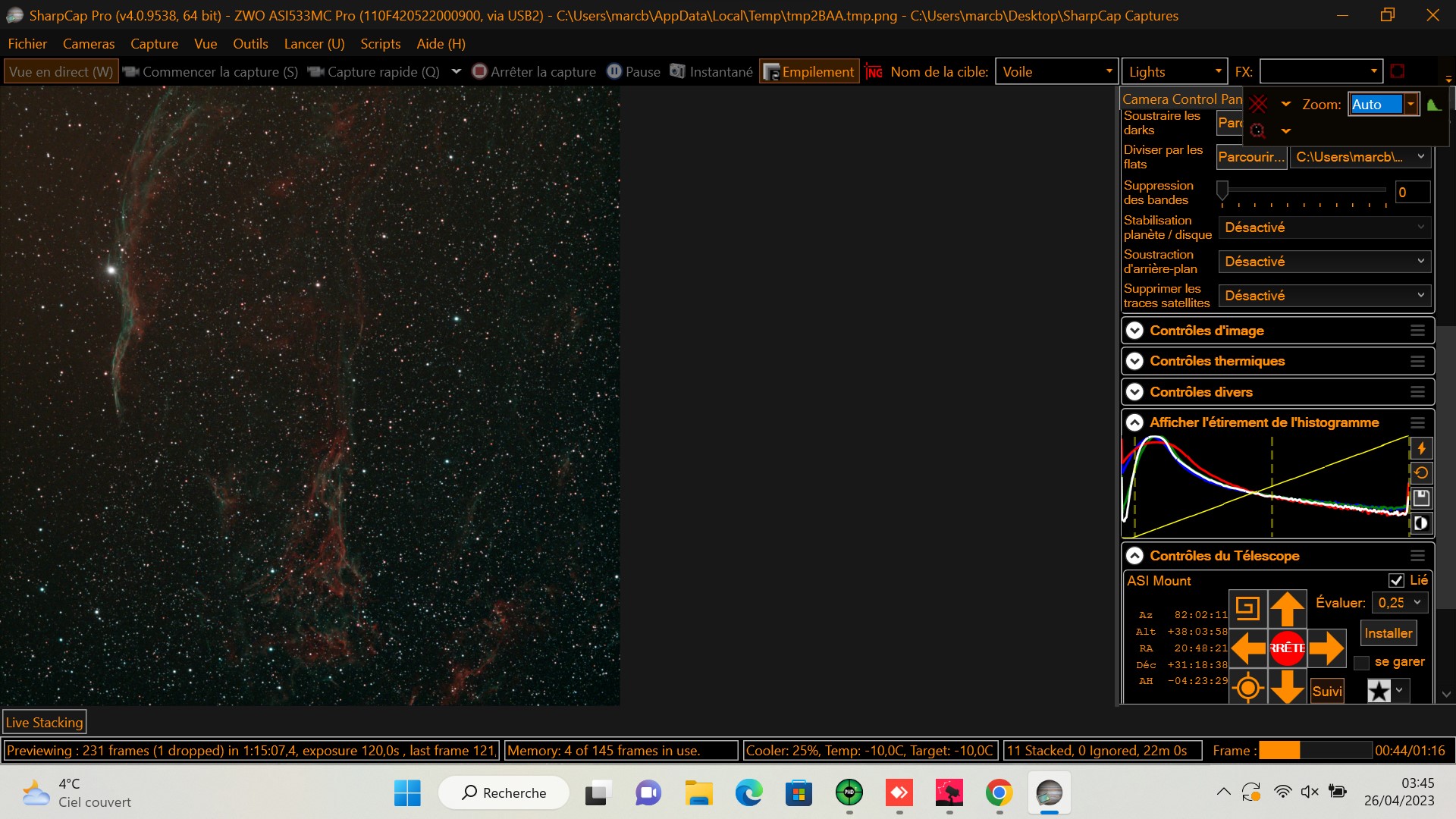Screen dimensions: 1456x819
Task: Expand the Contrôles d'image section
Action: click(x=1134, y=331)
